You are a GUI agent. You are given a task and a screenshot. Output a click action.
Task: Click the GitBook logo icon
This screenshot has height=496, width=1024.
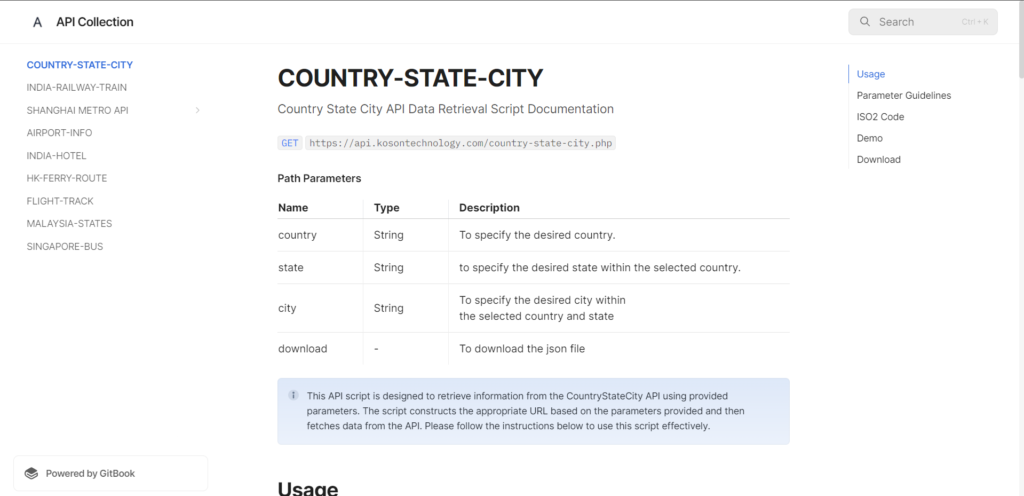[x=31, y=473]
